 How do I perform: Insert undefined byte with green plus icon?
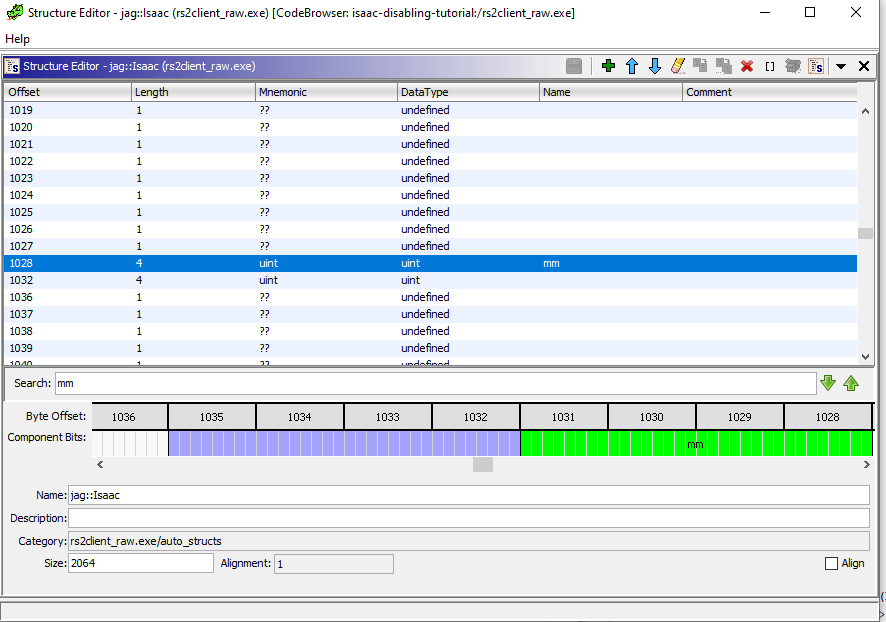609,66
